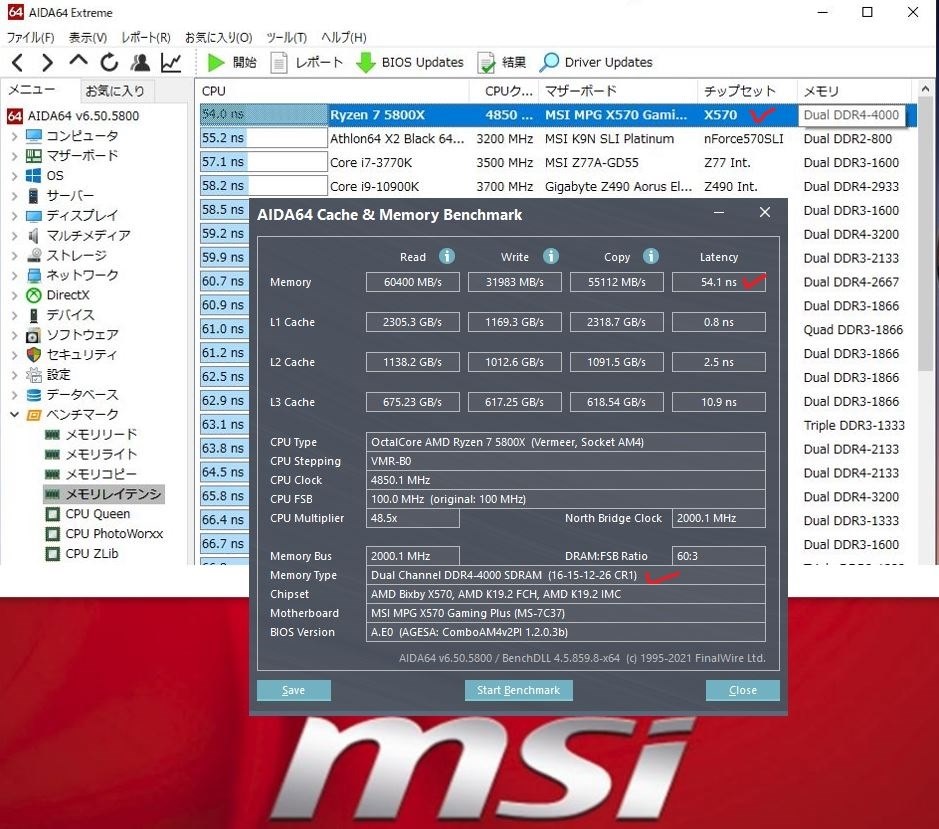Expand マルチメディア tree node
939x829 pixels.
14,235
